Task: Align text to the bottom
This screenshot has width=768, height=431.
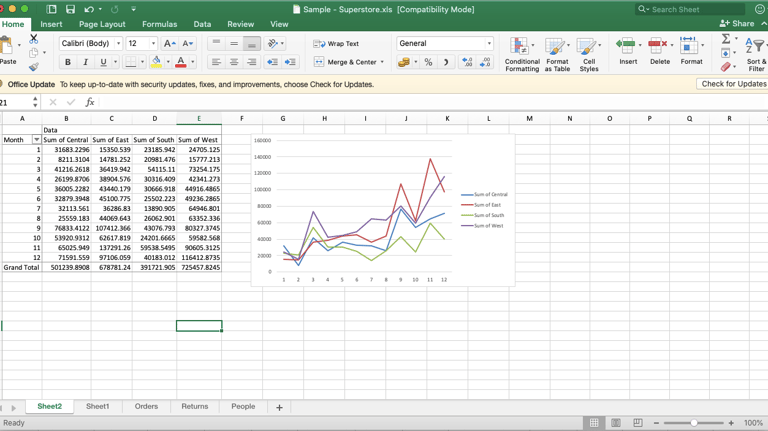Action: [x=252, y=44]
